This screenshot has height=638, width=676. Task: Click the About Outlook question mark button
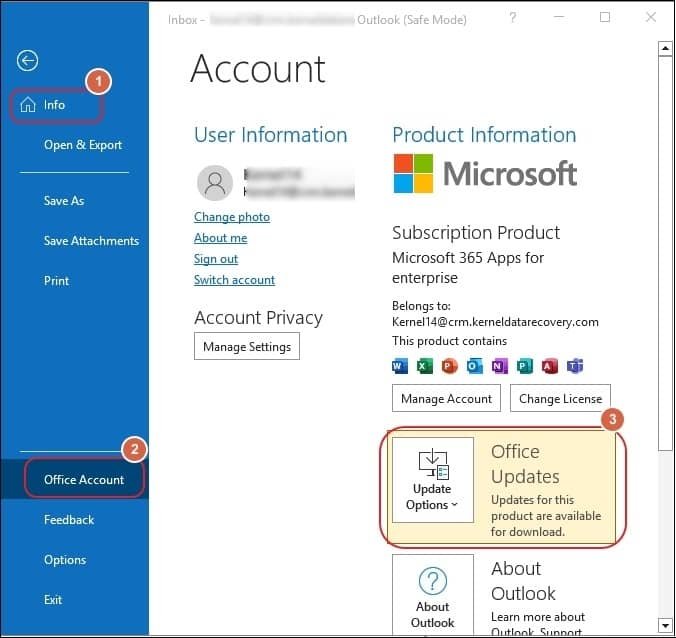(433, 597)
